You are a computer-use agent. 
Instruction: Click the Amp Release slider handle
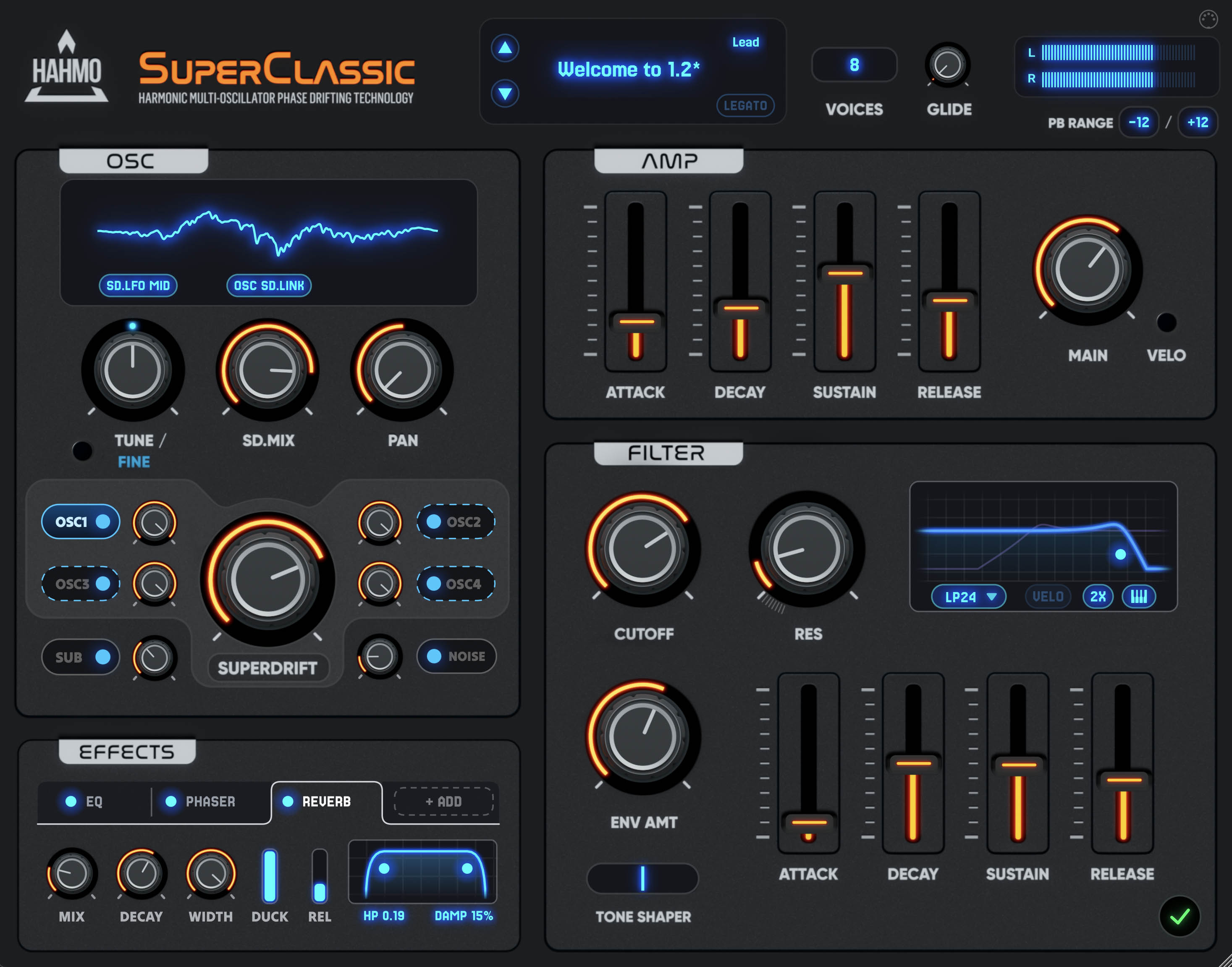click(x=950, y=300)
